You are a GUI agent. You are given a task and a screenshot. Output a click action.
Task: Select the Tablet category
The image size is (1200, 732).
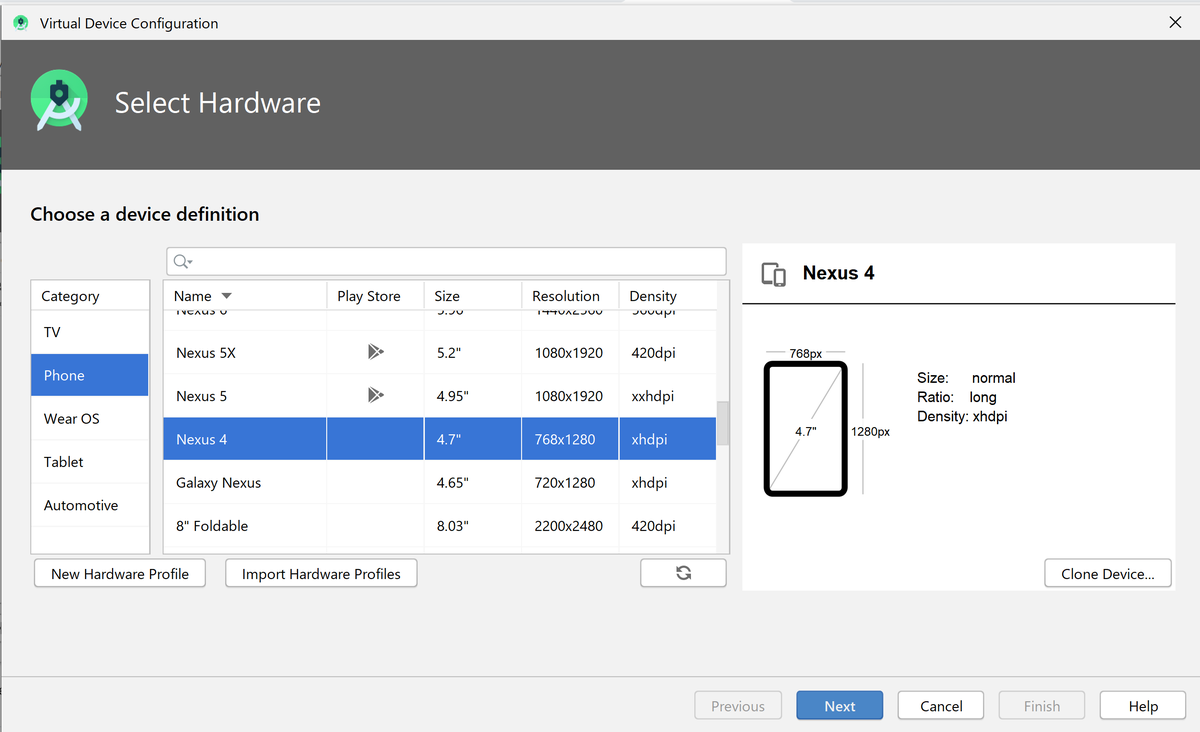63,461
